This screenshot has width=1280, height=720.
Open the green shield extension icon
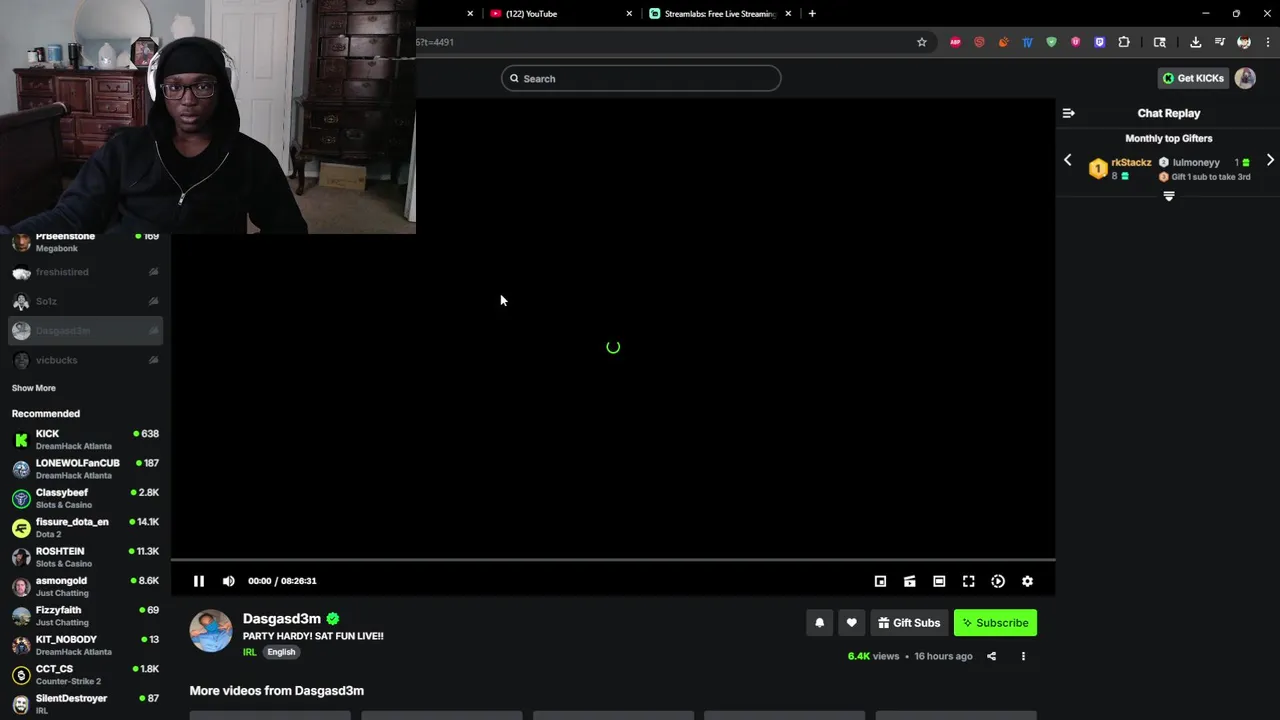click(1051, 42)
